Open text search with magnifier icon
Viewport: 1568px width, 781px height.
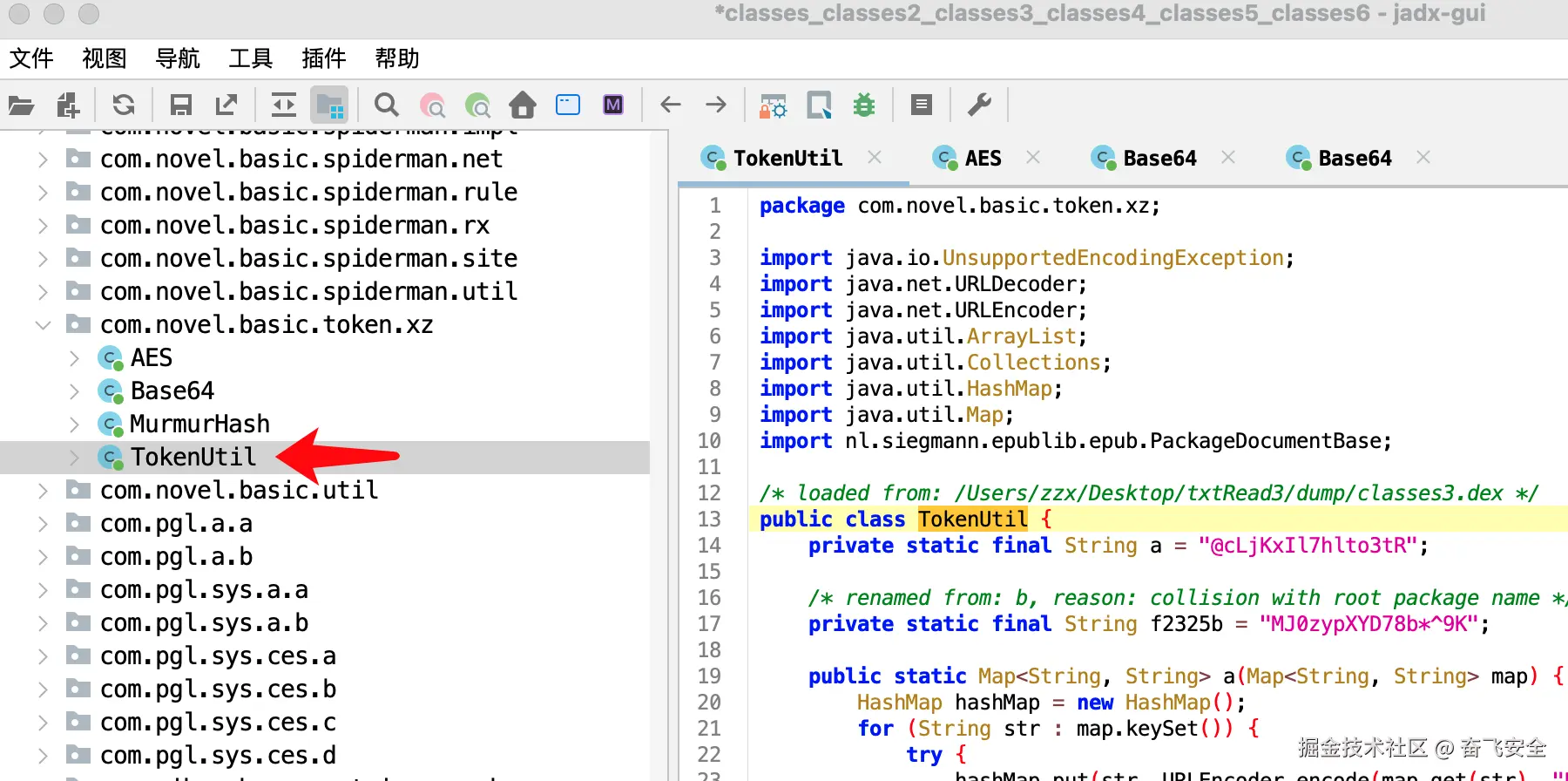pos(386,105)
